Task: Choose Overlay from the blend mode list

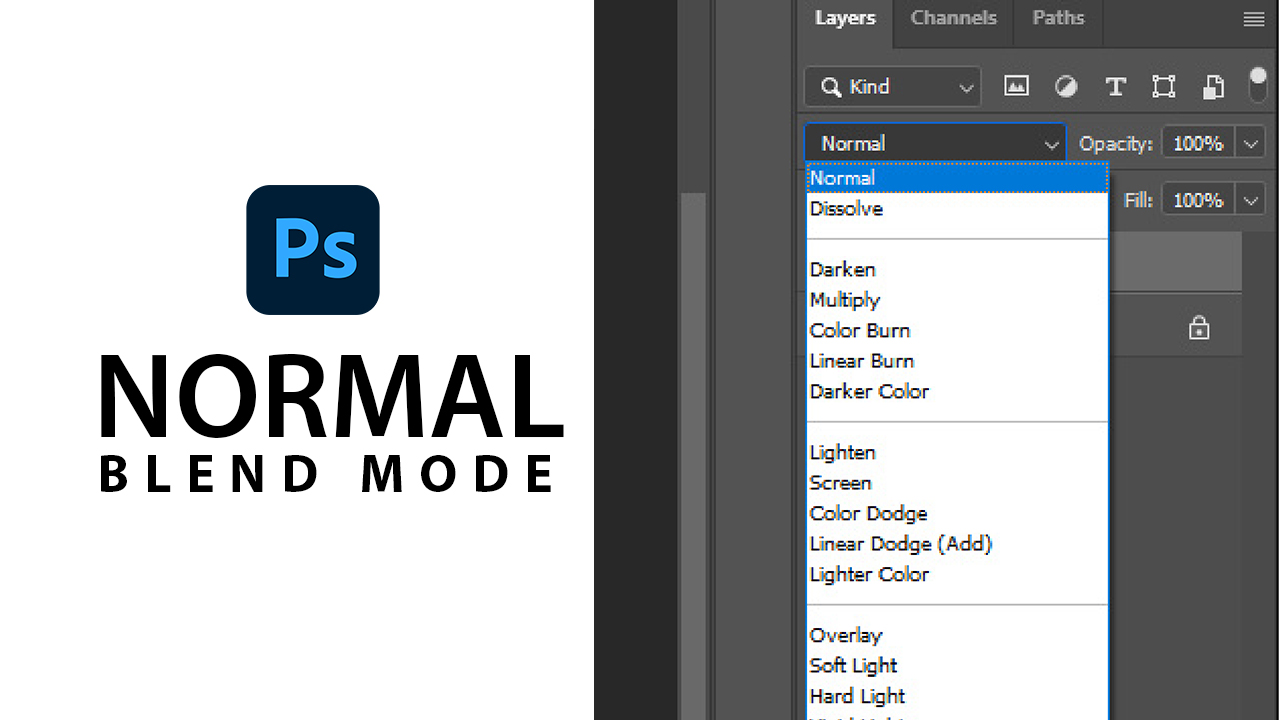Action: click(x=846, y=635)
